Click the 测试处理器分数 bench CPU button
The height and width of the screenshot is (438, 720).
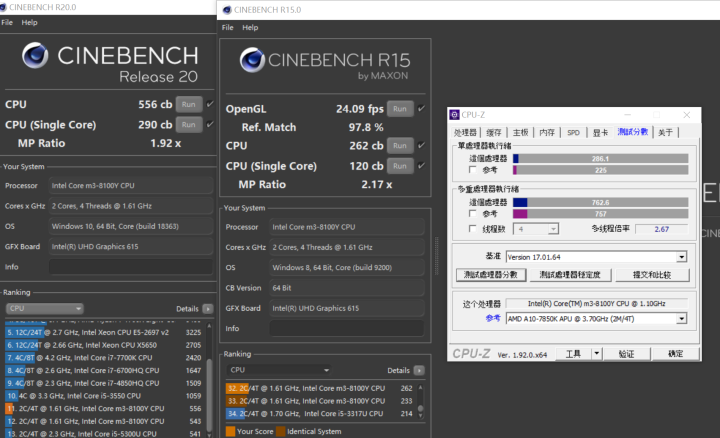click(491, 275)
